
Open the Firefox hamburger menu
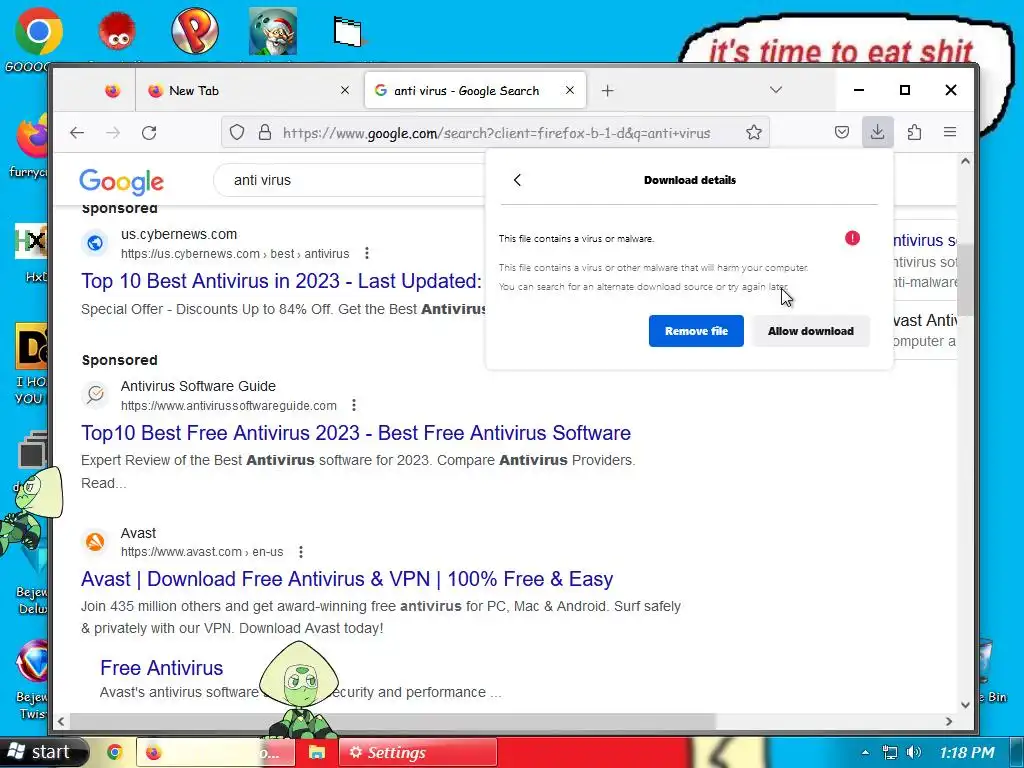(950, 133)
